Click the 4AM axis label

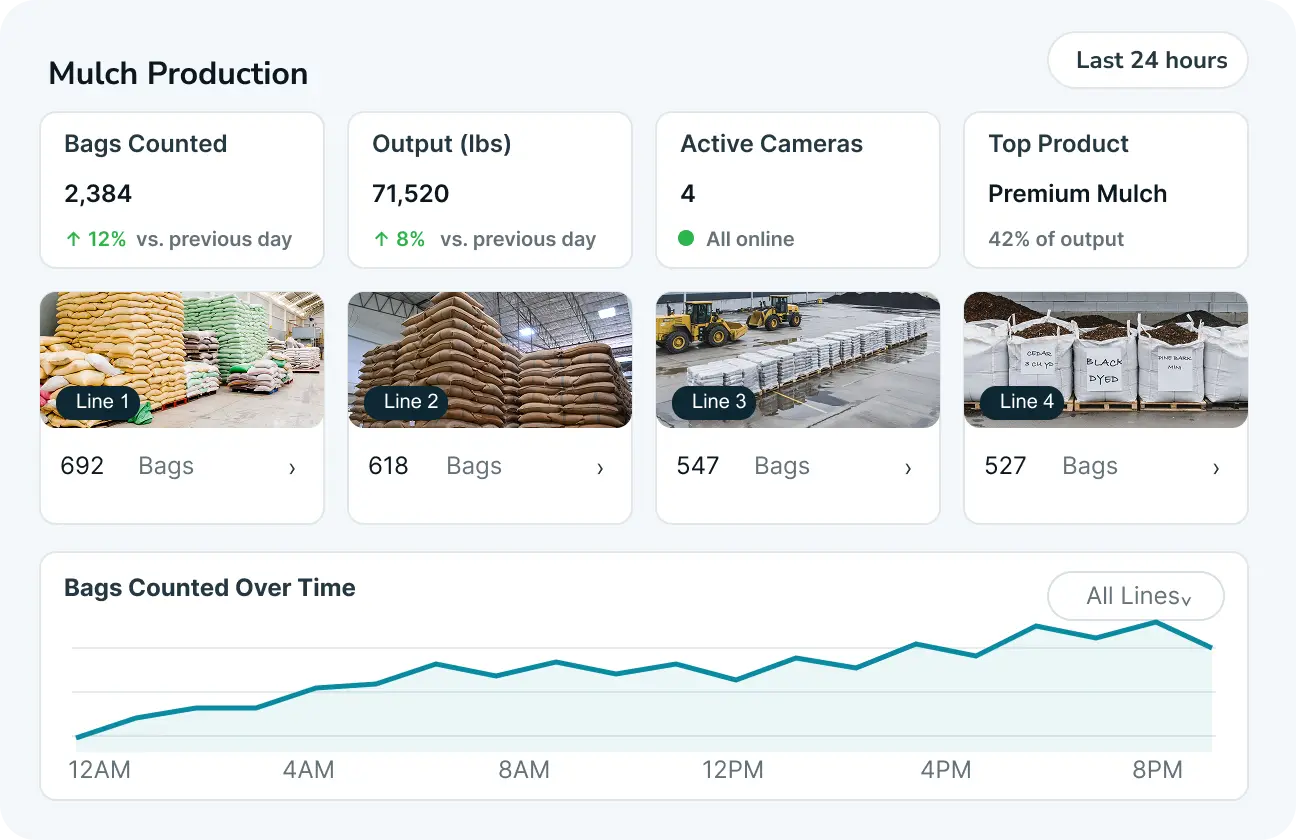(x=308, y=770)
